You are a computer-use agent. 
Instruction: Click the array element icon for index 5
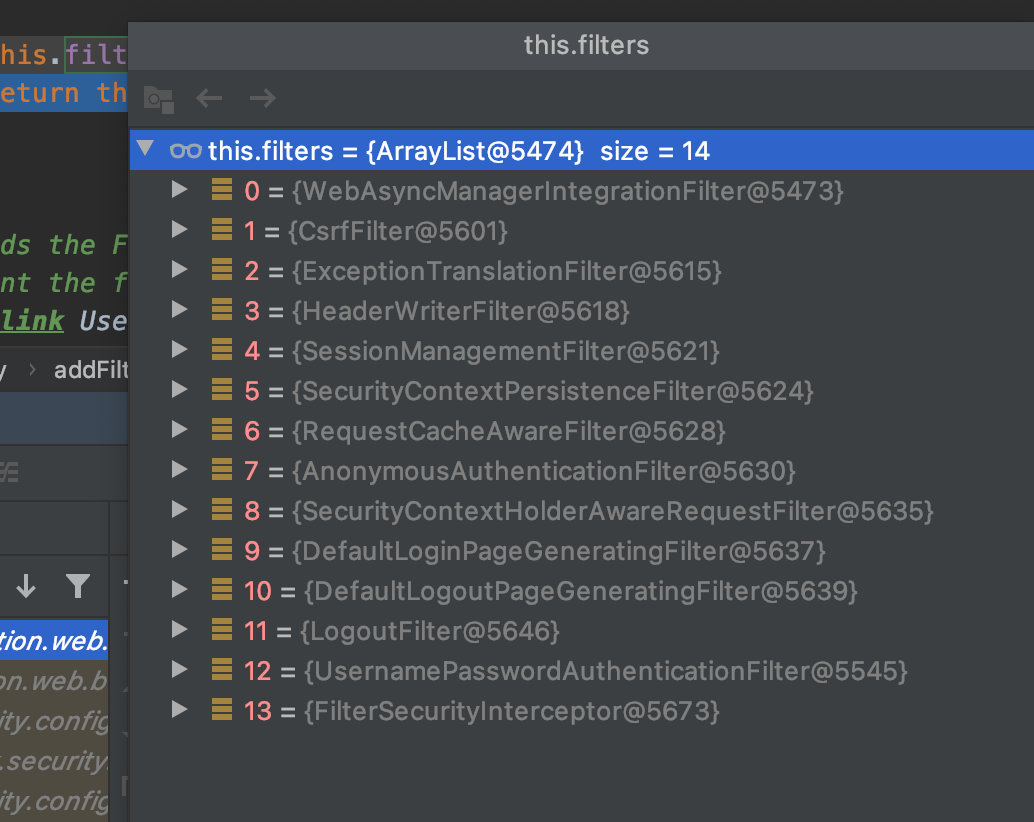click(x=222, y=389)
